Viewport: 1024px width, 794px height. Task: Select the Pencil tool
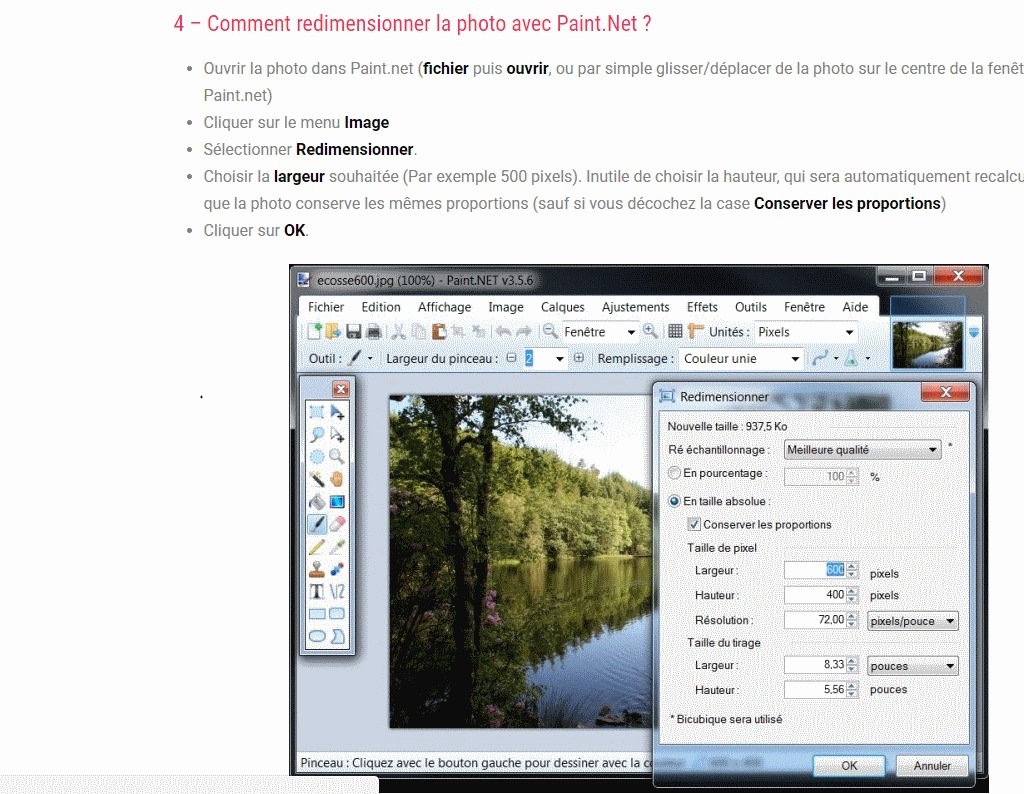coord(317,546)
